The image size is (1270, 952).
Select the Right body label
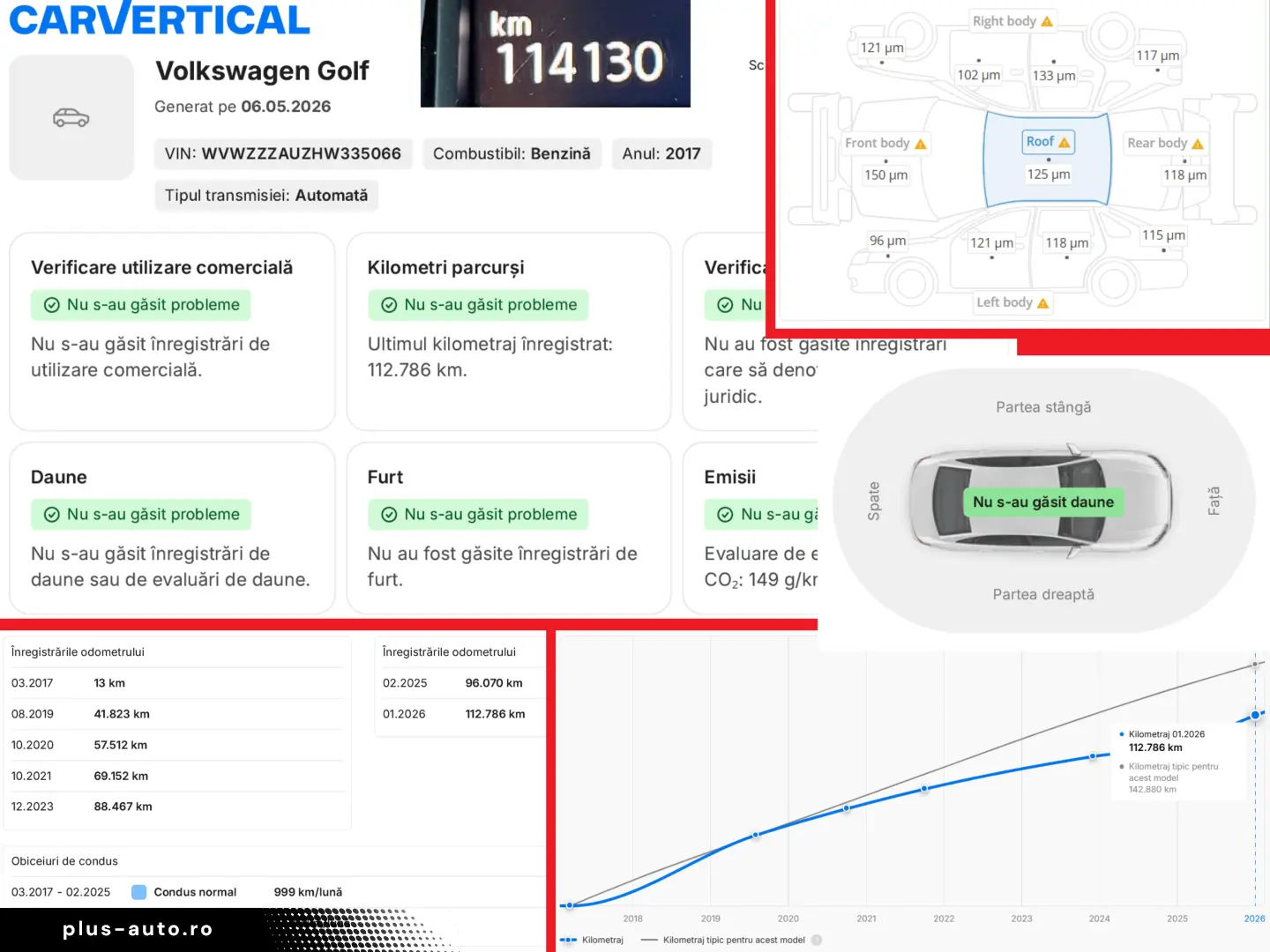click(1012, 21)
